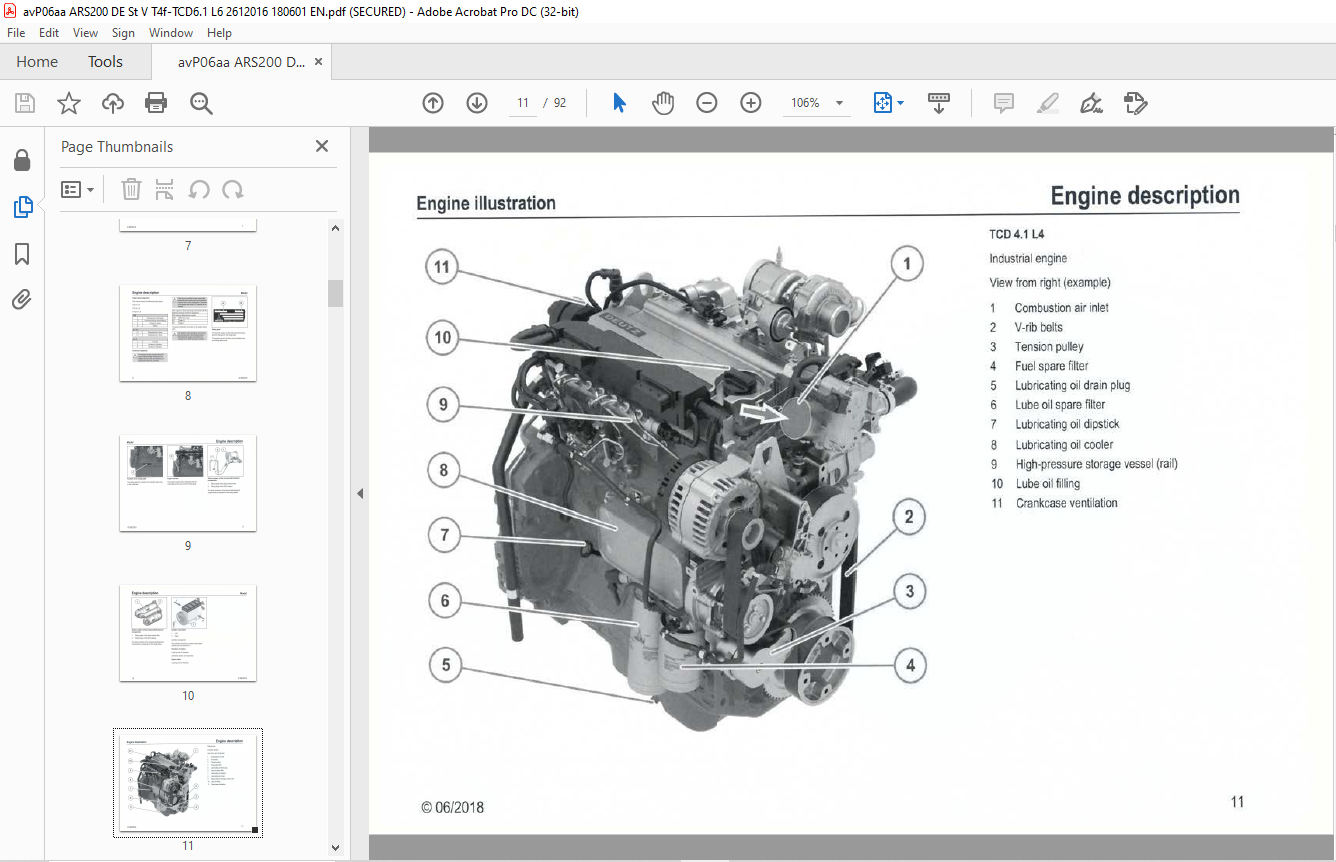Open the Edit menu

click(49, 33)
